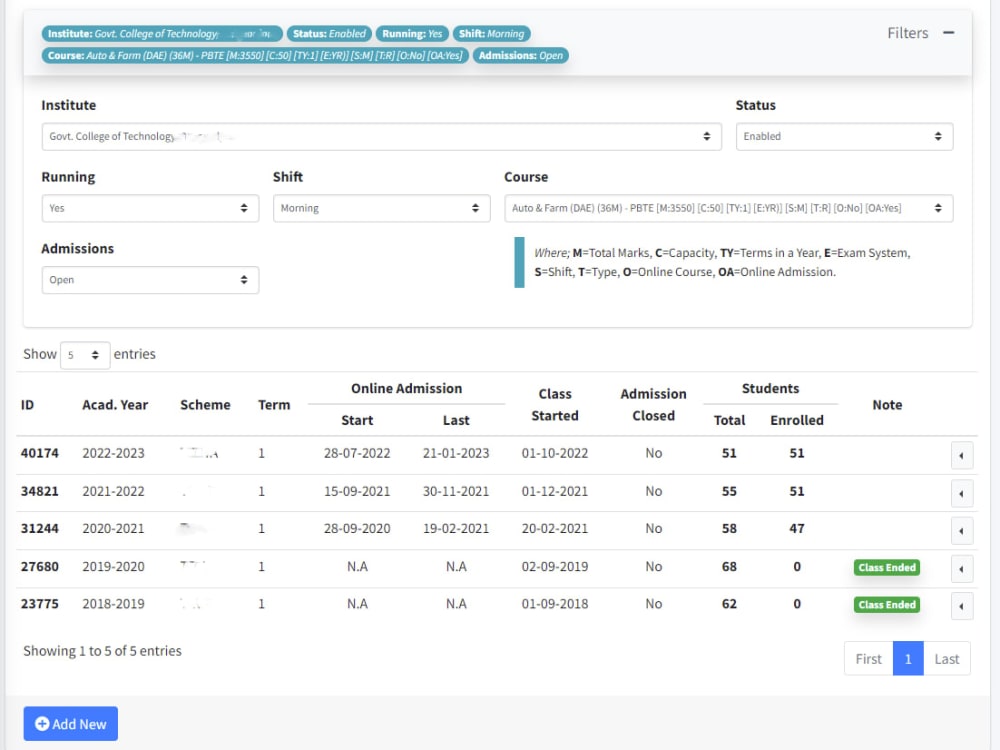
Task: Select ID 34821 cell
Action: point(40,491)
